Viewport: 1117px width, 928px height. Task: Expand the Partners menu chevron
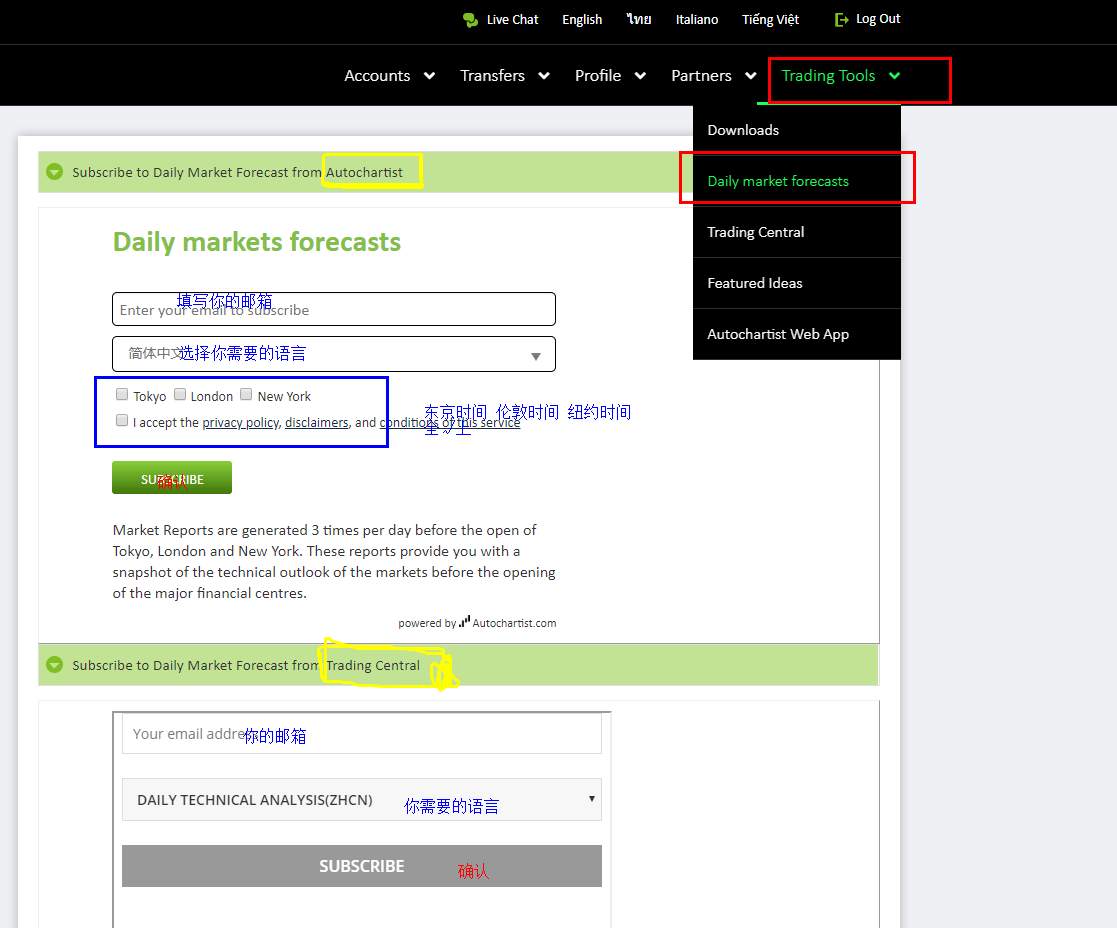(x=751, y=75)
